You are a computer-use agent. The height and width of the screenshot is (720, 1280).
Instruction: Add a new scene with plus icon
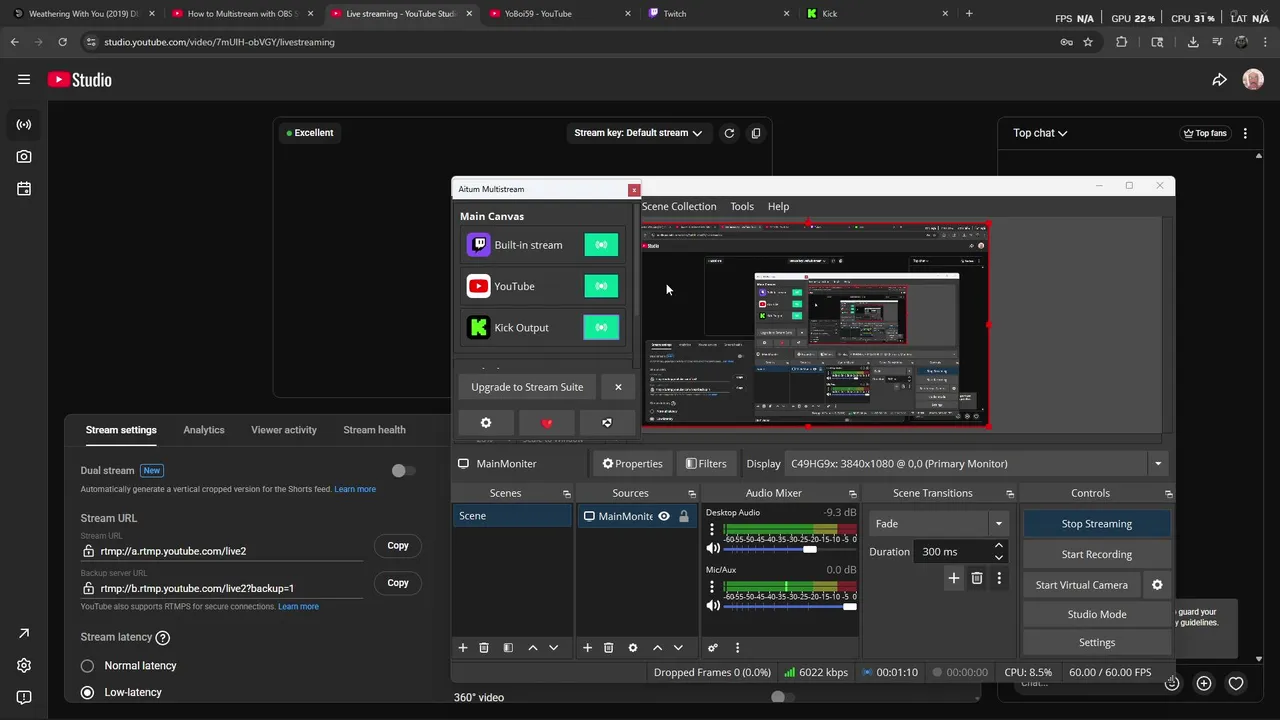click(463, 648)
